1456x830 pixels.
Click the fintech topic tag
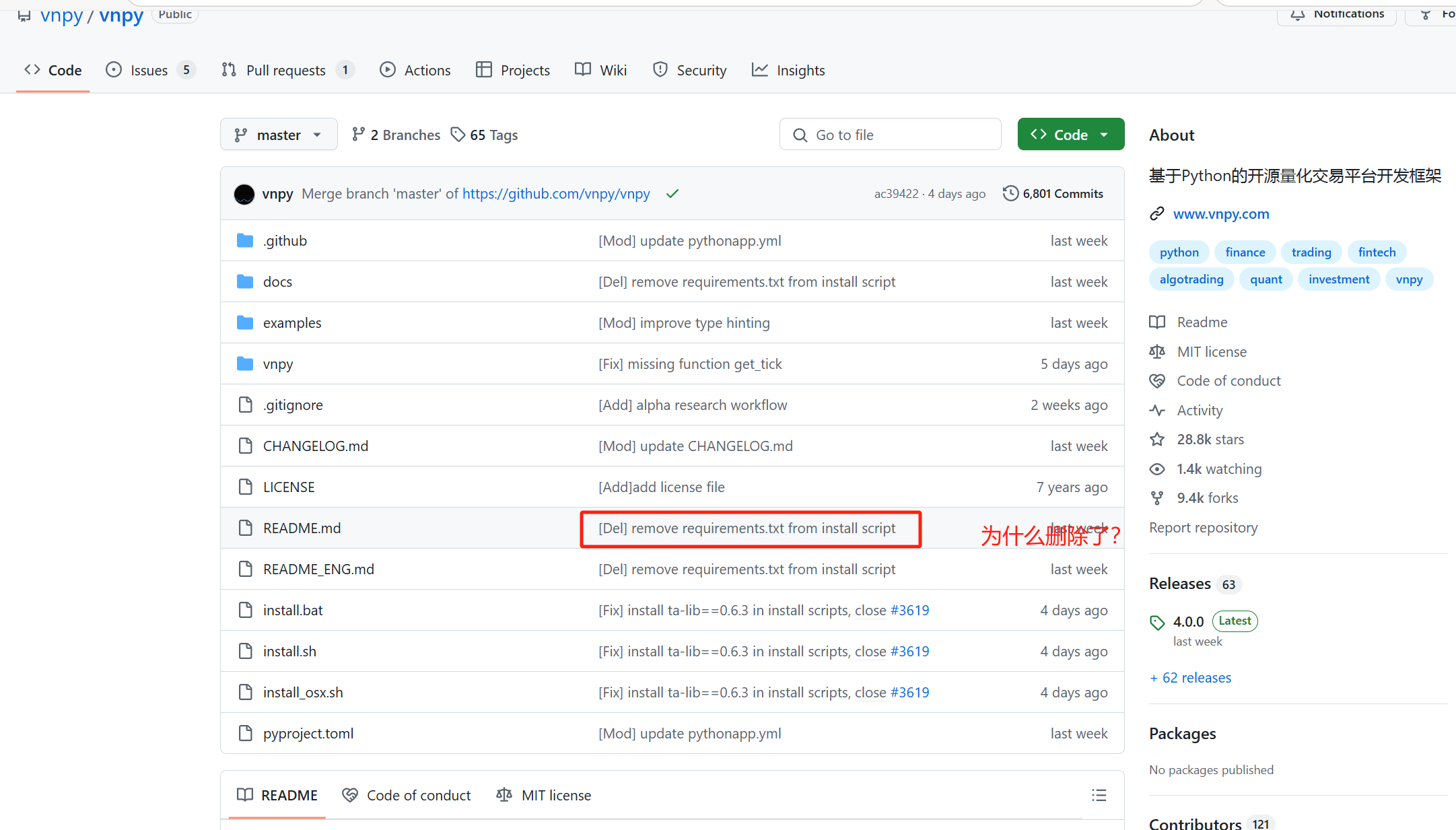pos(1377,252)
